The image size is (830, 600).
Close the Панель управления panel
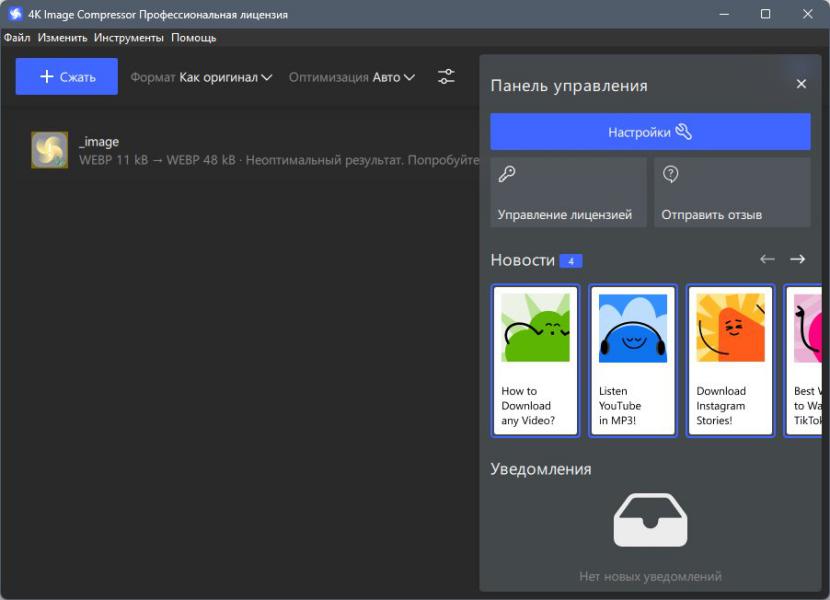coord(801,84)
